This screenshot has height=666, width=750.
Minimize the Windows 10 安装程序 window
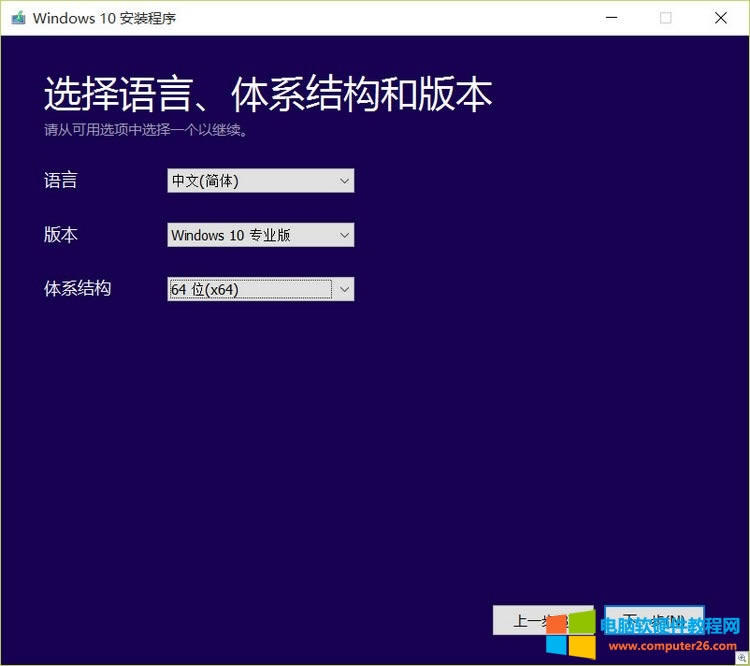pos(611,18)
